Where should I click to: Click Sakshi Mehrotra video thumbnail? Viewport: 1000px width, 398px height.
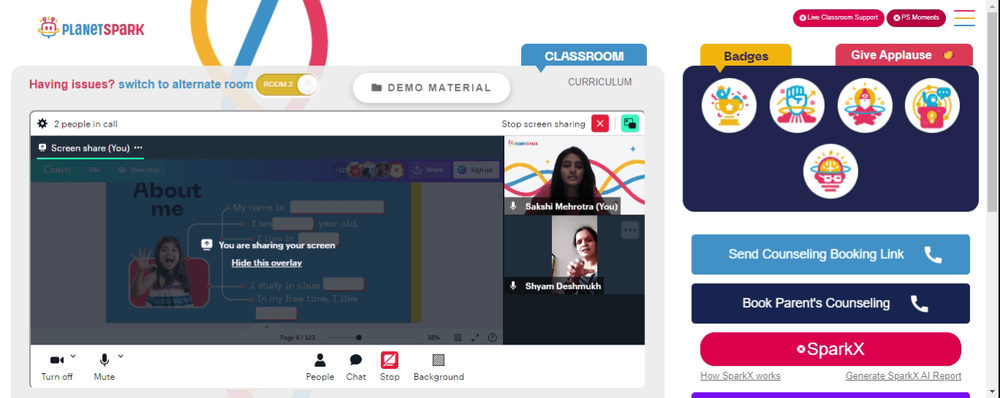(x=574, y=175)
